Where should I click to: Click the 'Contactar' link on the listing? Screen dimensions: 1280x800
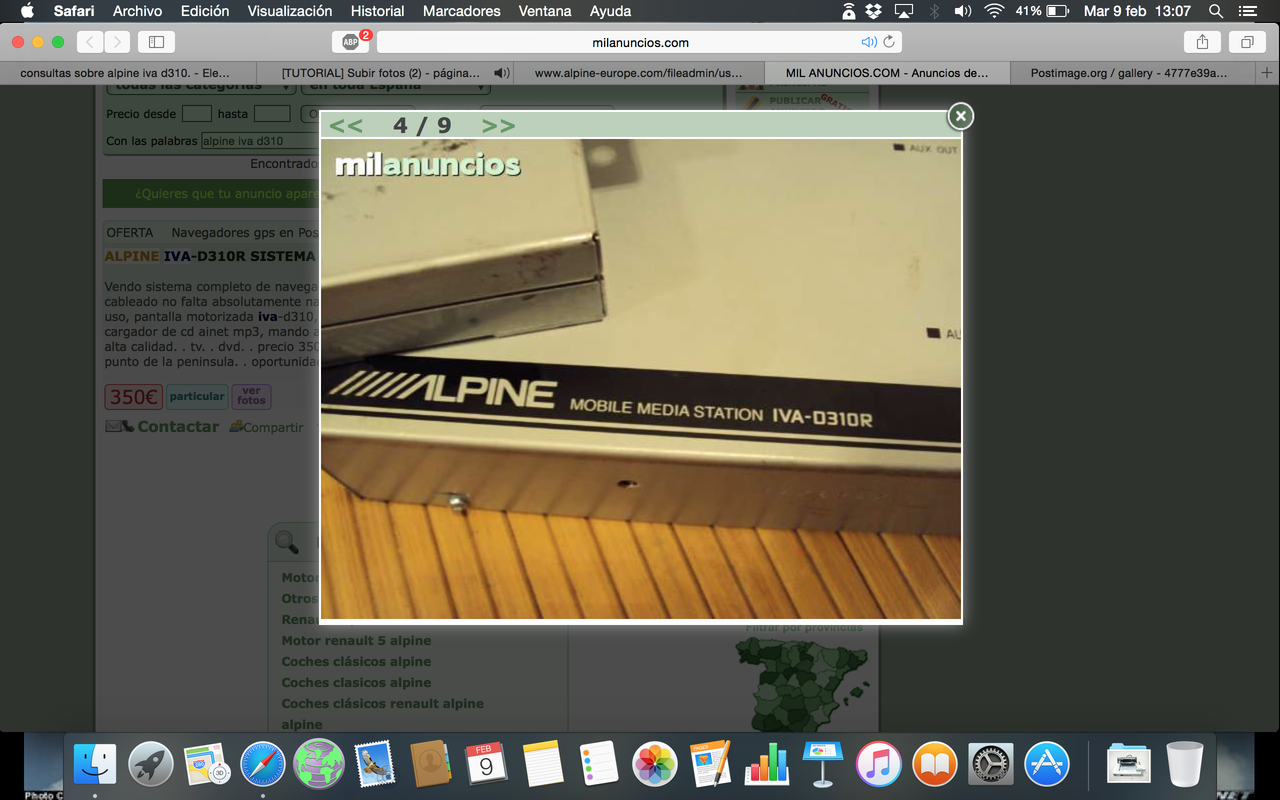pos(178,426)
